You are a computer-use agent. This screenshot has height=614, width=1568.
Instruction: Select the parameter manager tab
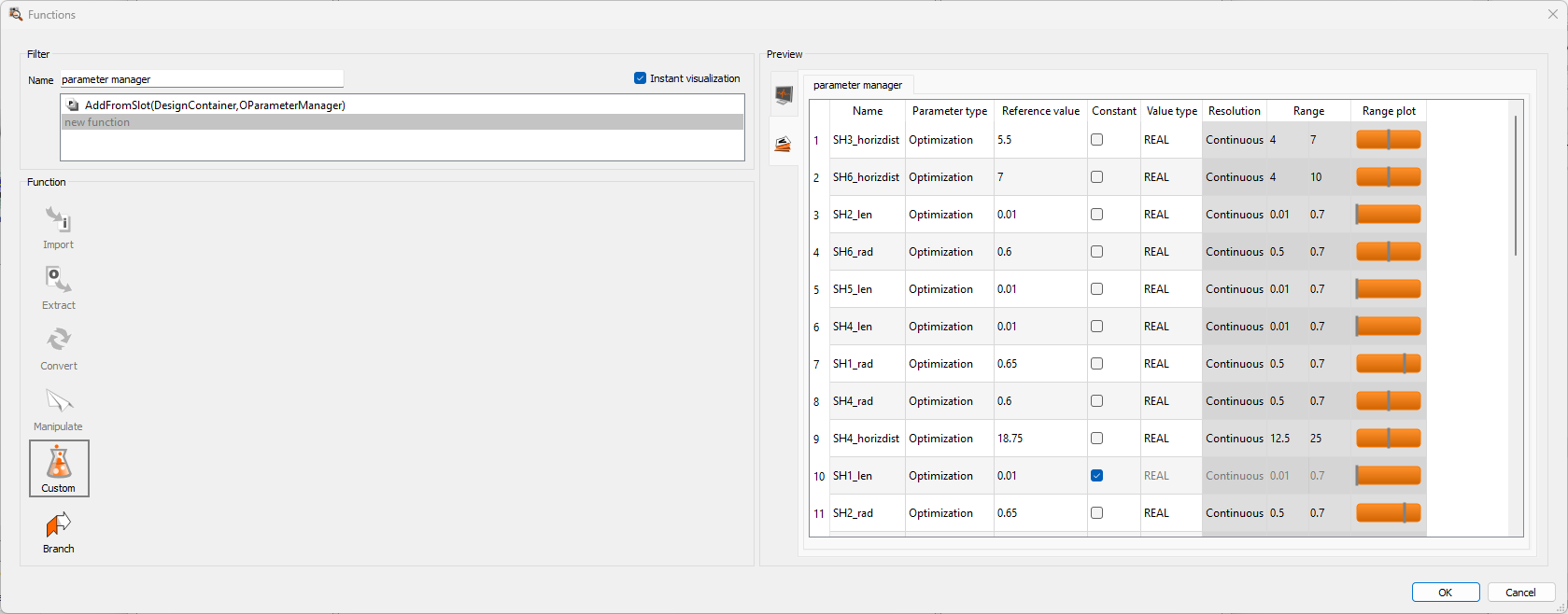click(x=857, y=85)
